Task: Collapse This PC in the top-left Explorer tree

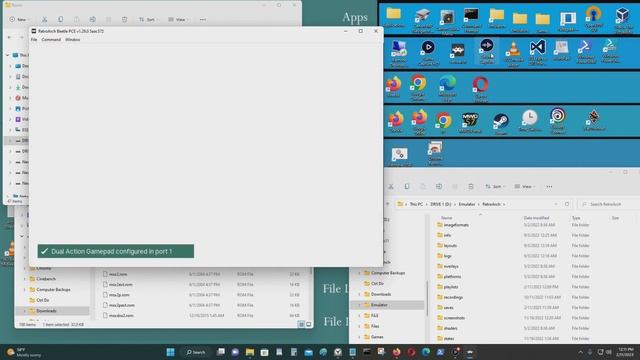Action: coord(7,55)
